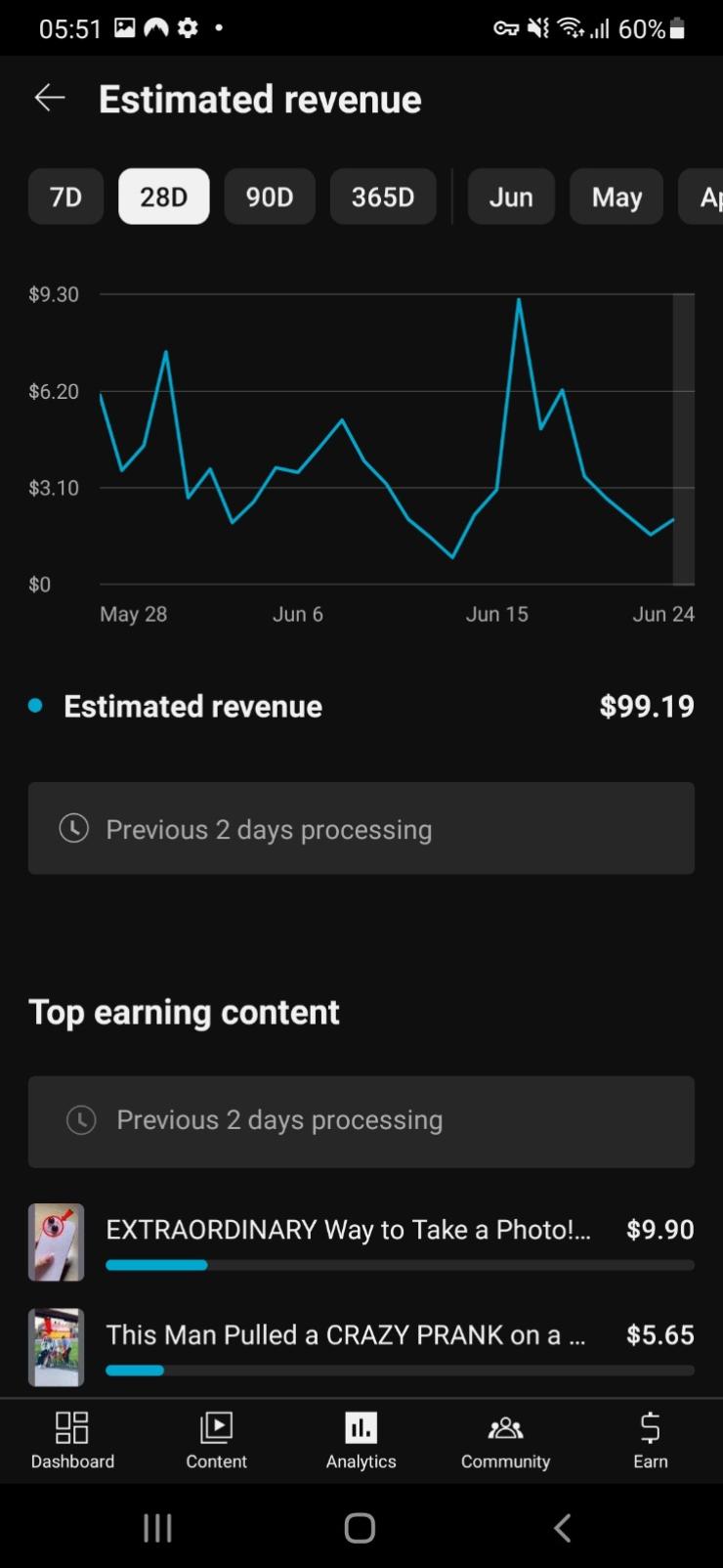Screen dimensions: 723x1568
Task: Open the Content tab icon
Action: (x=216, y=1427)
